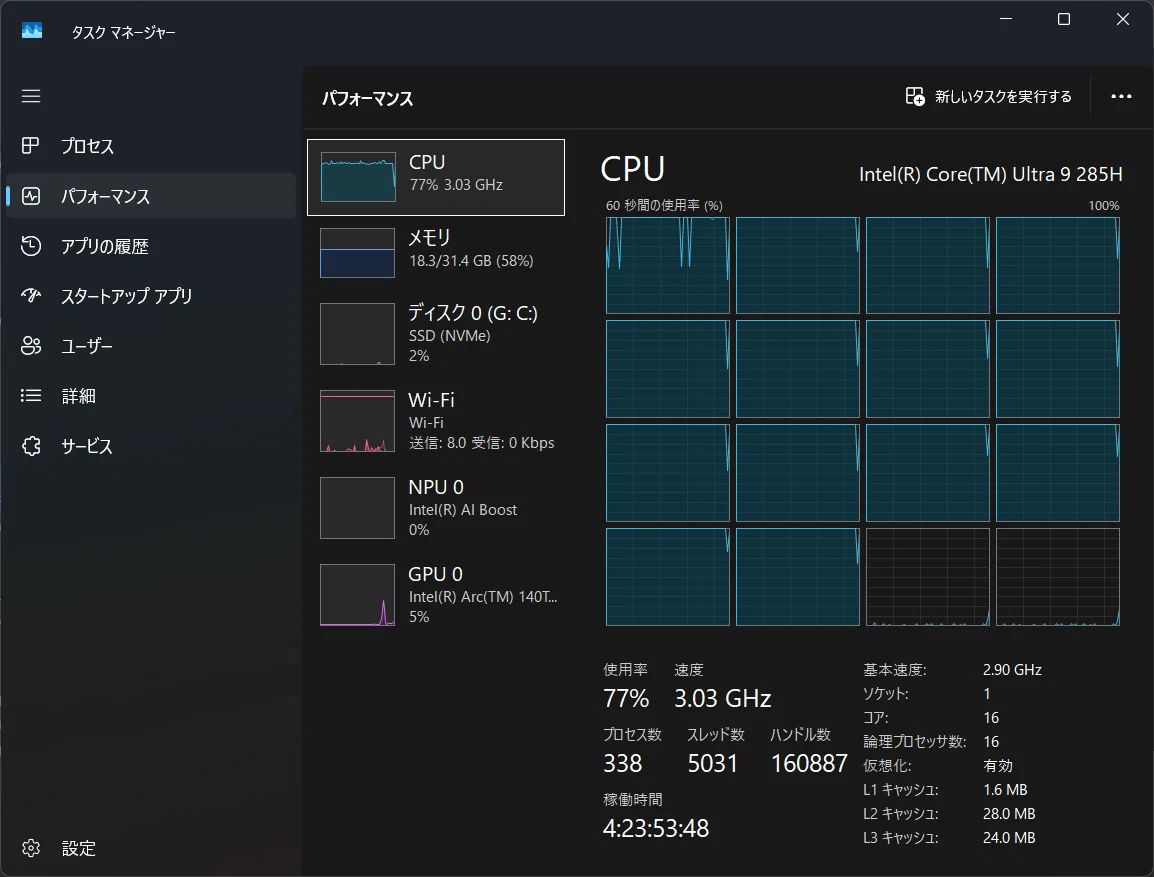Open the hamburger navigation menu
Image resolution: width=1154 pixels, height=877 pixels.
31,96
